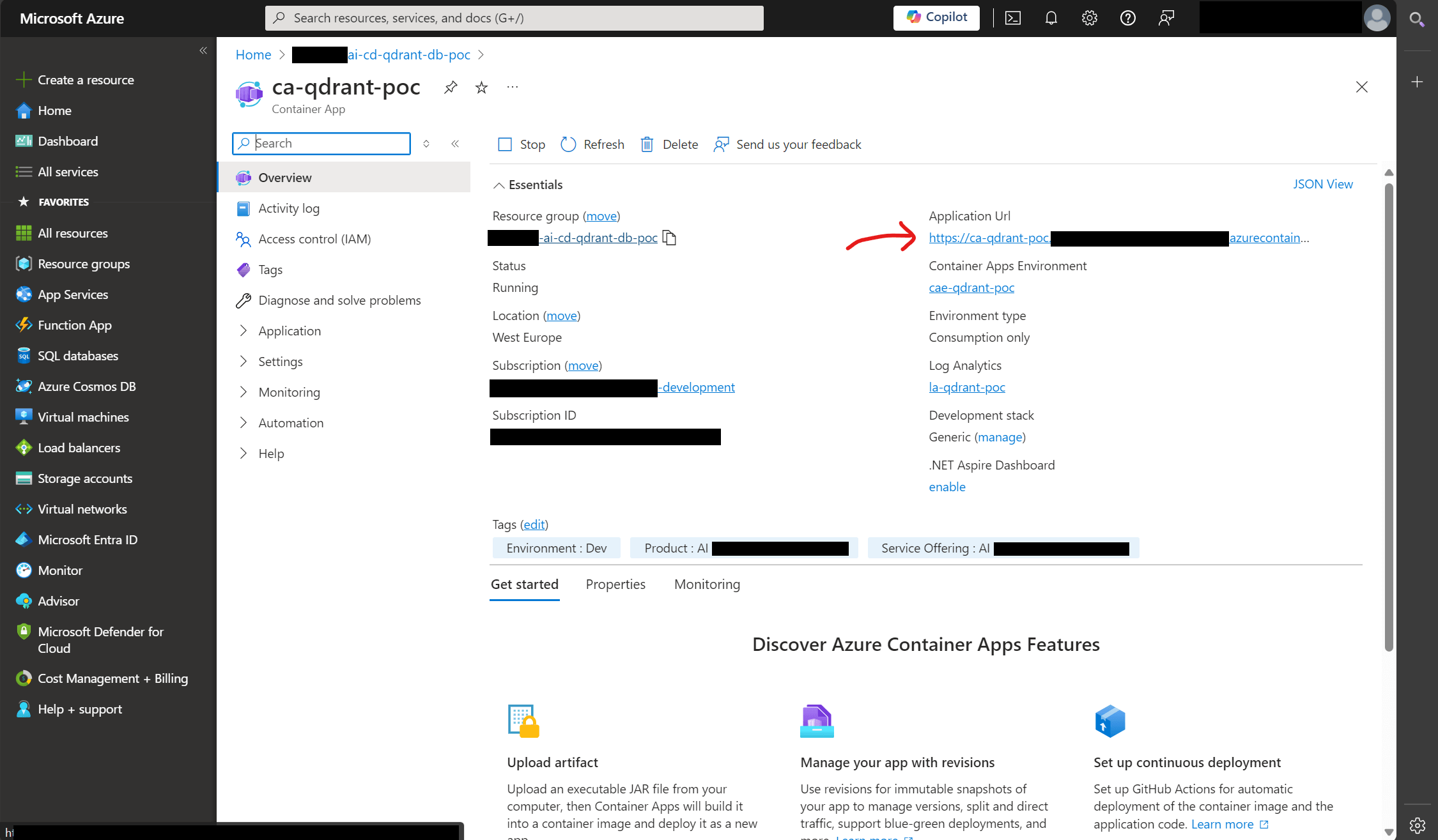Expand or collapse all menu groups
This screenshot has height=840, width=1438.
tap(426, 144)
